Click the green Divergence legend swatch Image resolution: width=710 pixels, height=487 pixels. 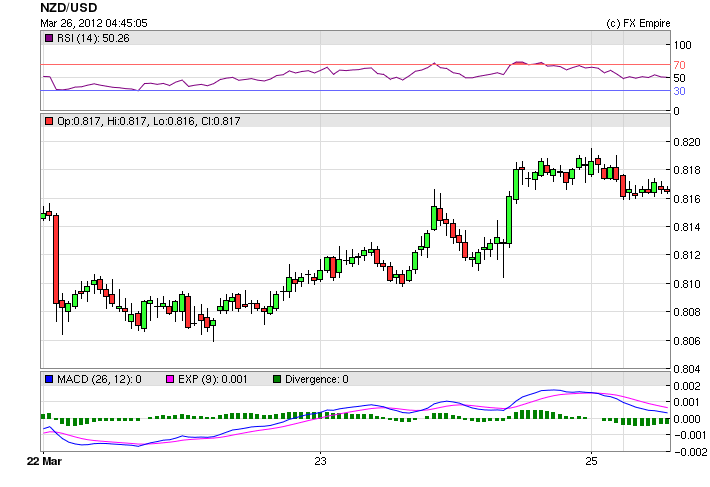click(277, 379)
